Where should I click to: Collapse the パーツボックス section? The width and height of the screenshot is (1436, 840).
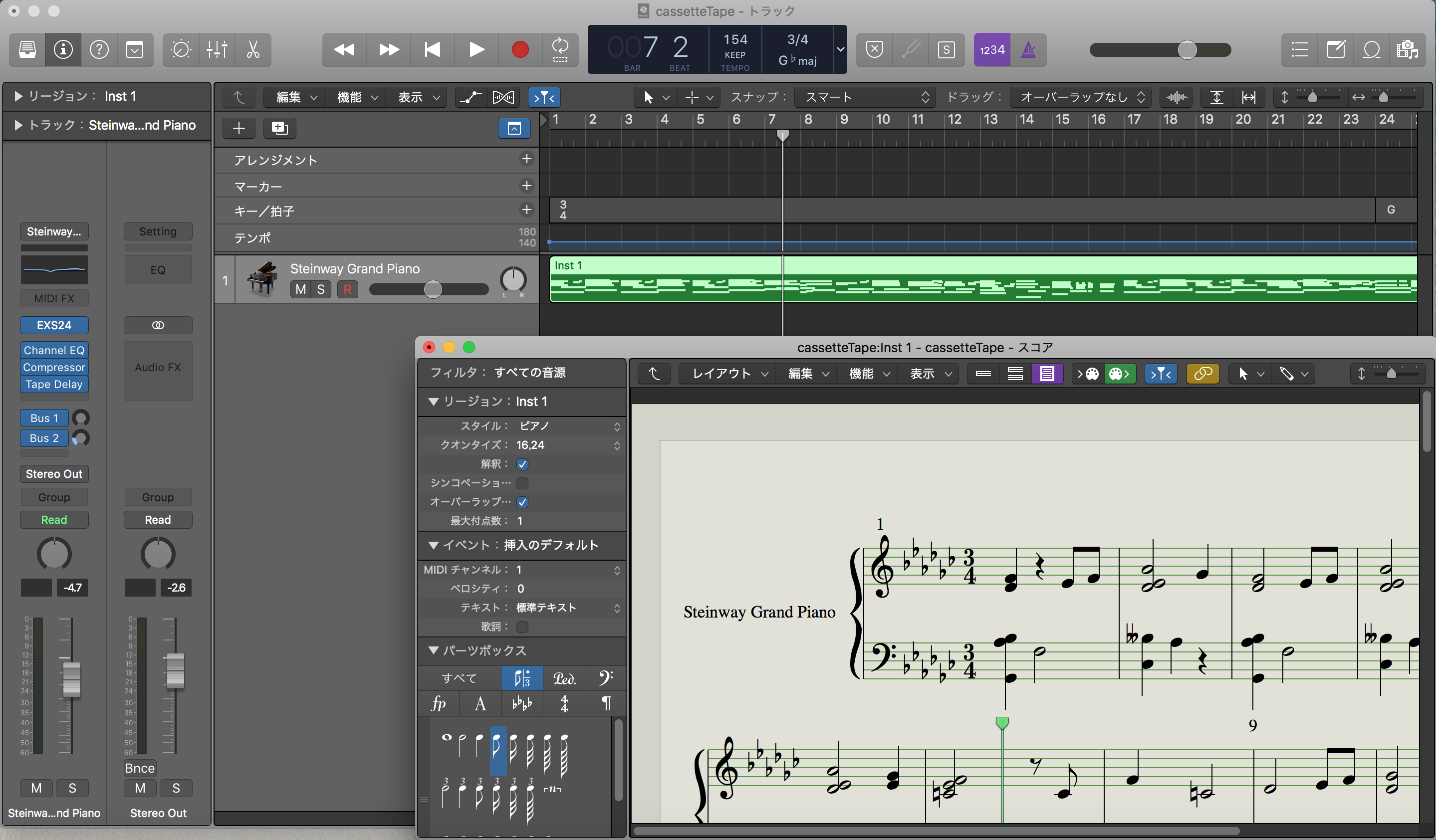tap(434, 650)
